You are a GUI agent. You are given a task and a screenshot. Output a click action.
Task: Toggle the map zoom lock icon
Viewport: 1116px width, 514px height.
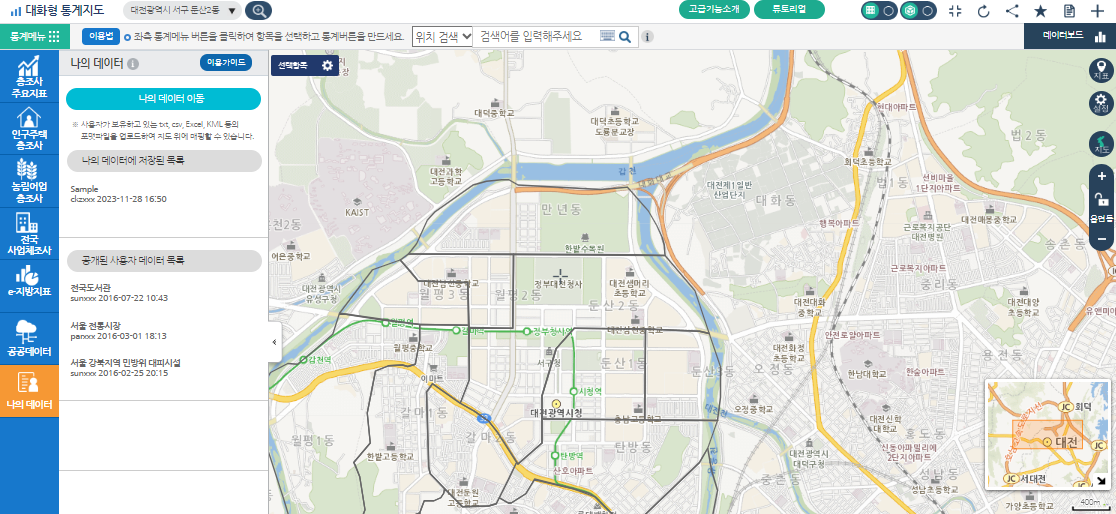click(1101, 200)
